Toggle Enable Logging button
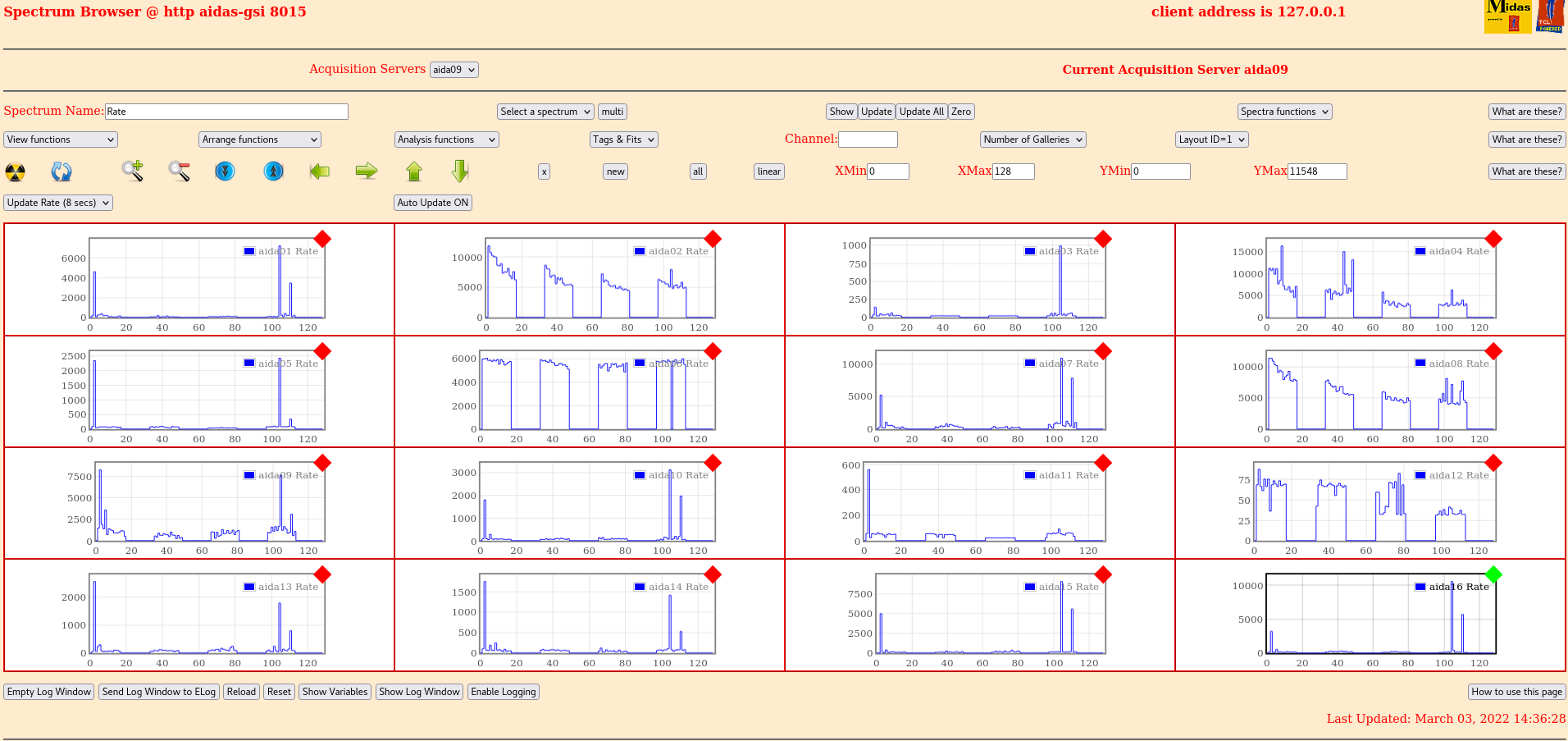 pos(504,692)
